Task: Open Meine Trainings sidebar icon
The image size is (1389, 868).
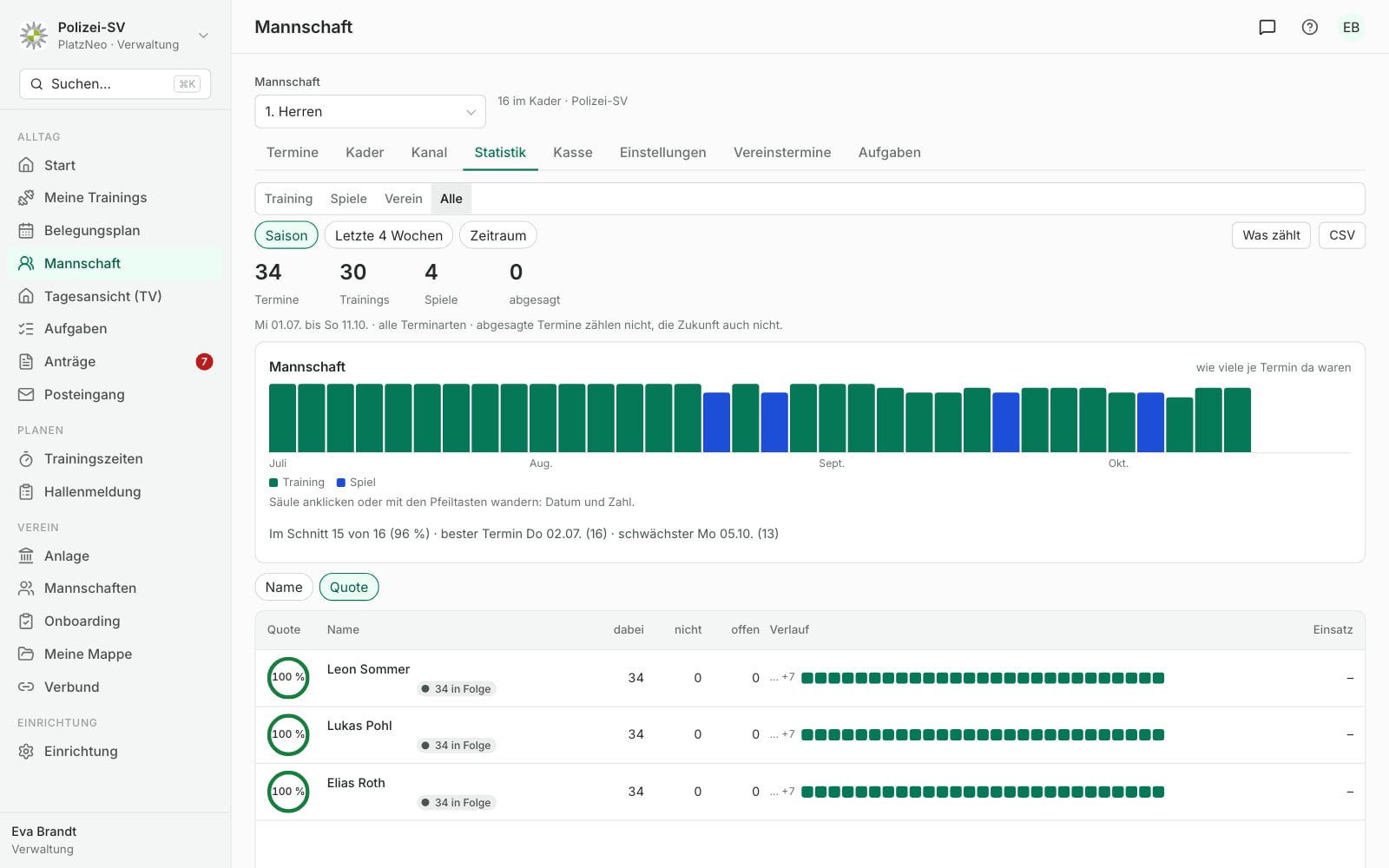Action: (26, 198)
